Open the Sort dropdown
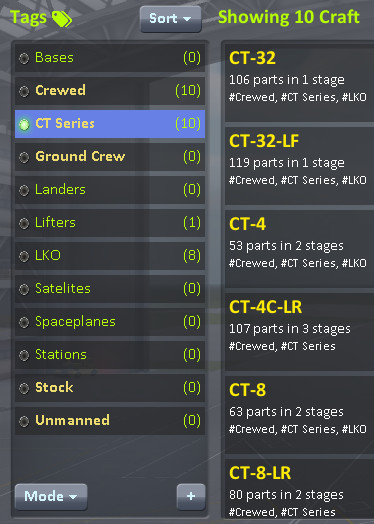 coord(170,19)
